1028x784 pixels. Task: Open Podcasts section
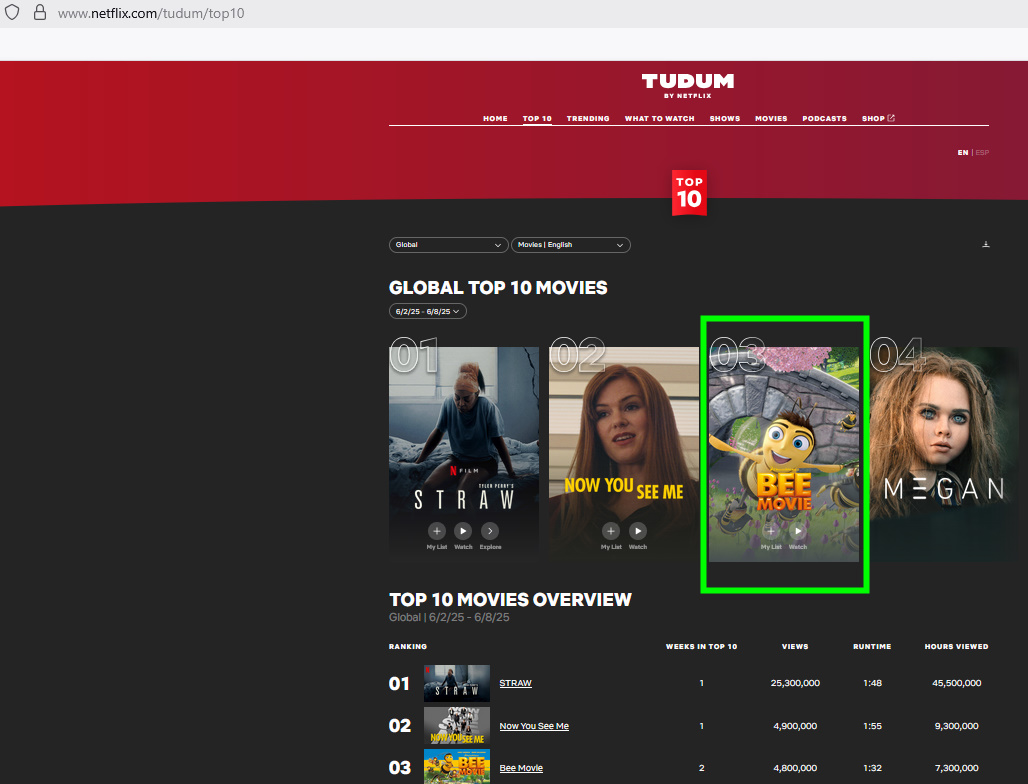coord(825,119)
